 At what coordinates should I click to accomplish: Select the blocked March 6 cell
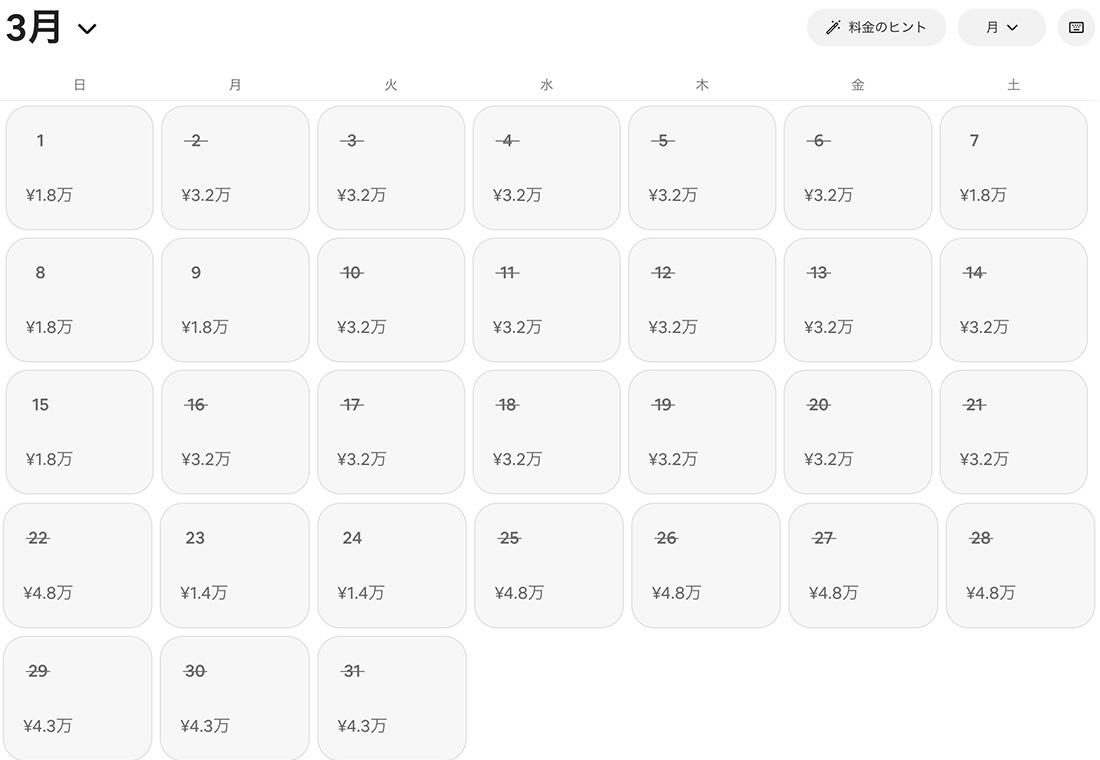857,168
